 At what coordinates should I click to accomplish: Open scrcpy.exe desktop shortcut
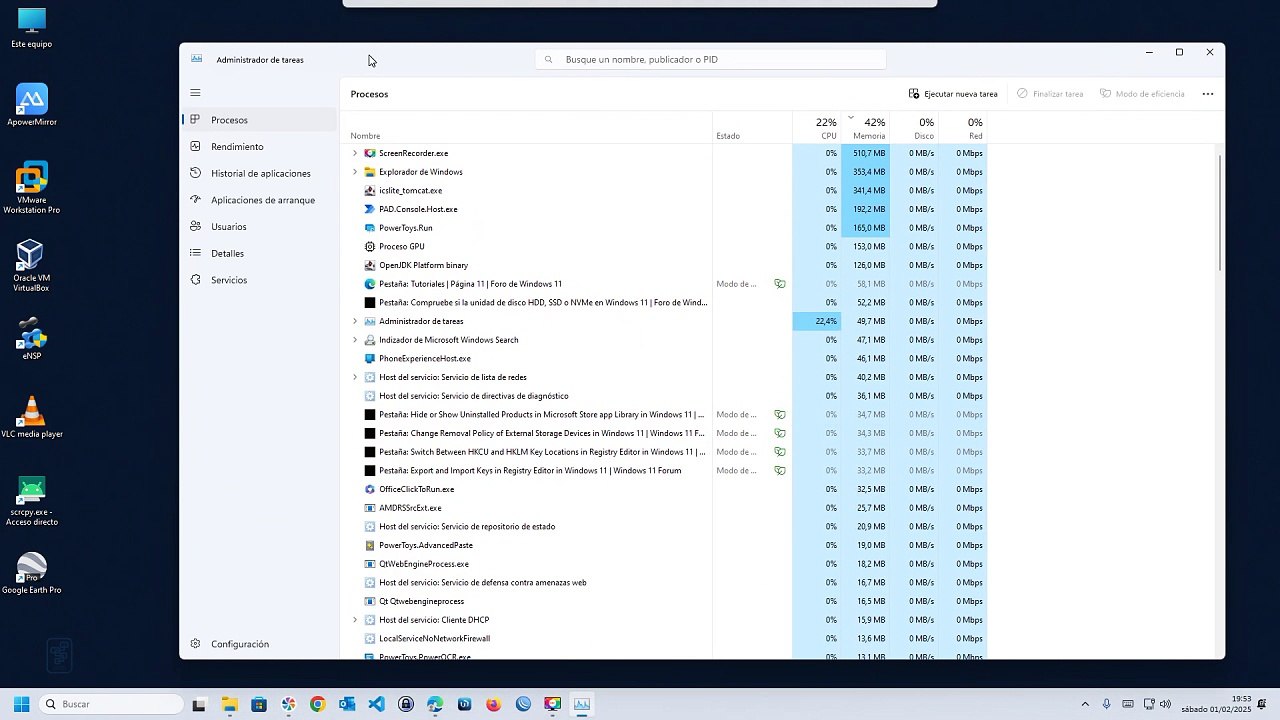pyautogui.click(x=32, y=500)
